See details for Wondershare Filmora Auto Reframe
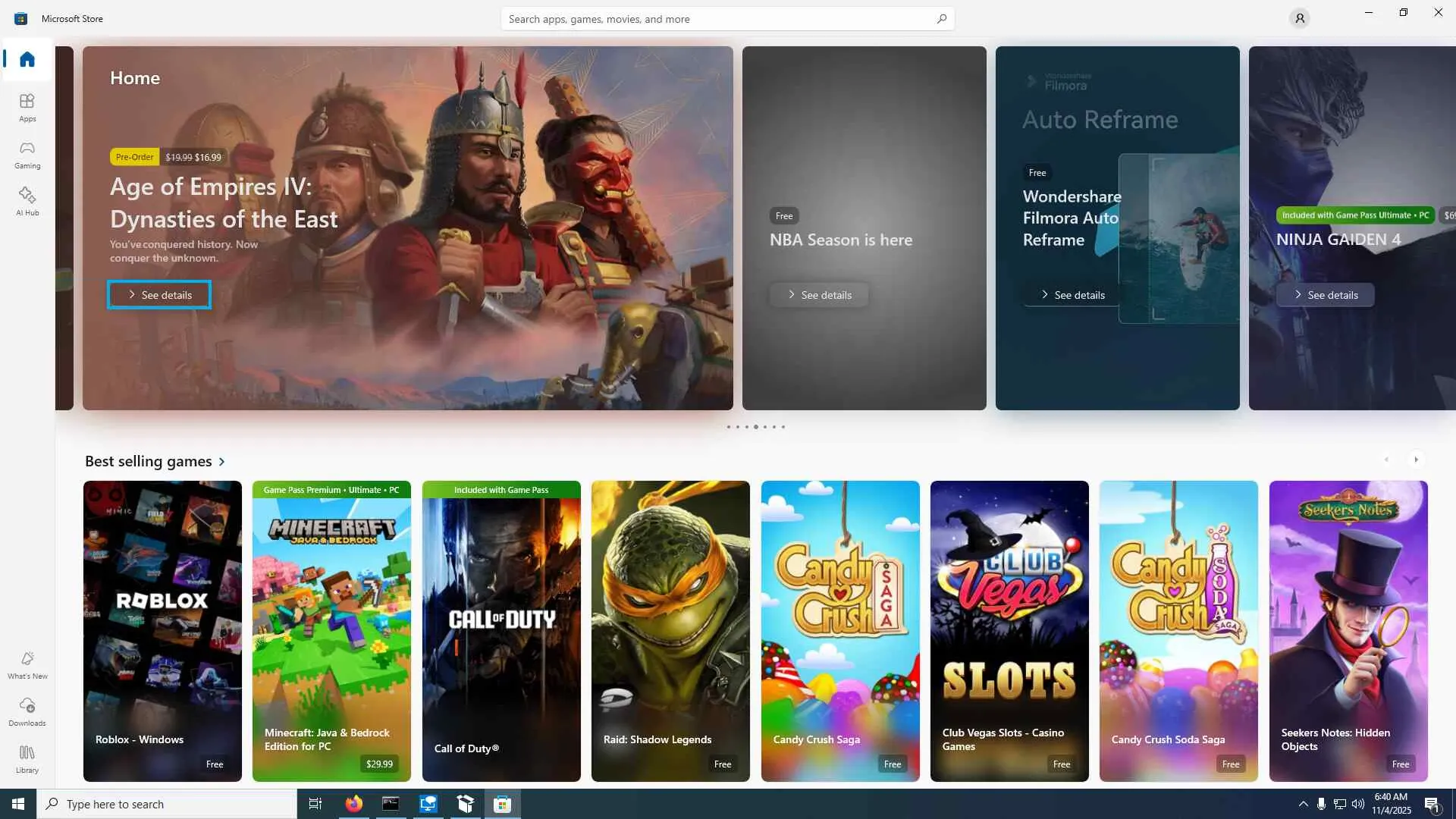 pos(1072,295)
